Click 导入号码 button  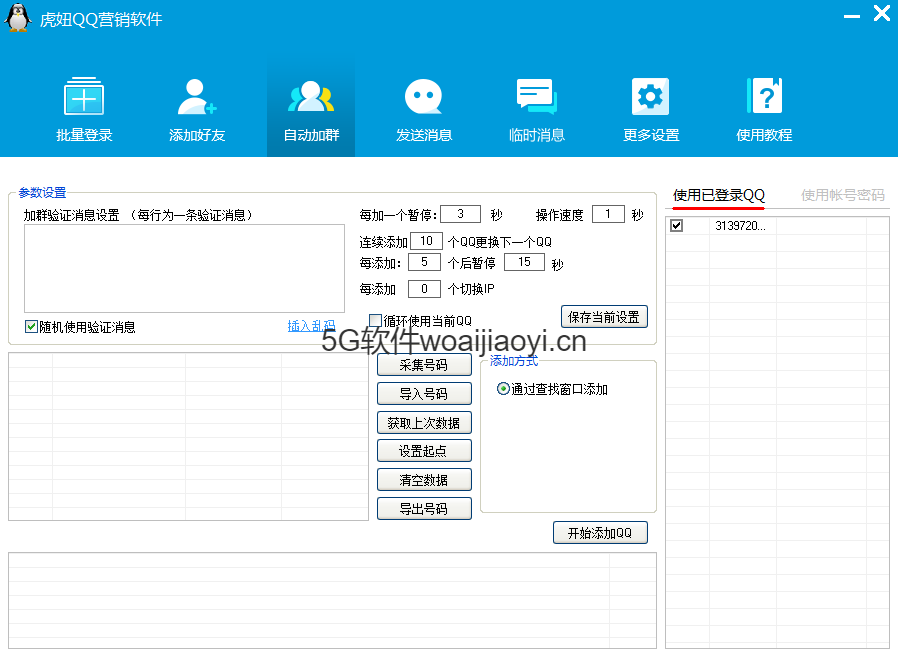[424, 393]
